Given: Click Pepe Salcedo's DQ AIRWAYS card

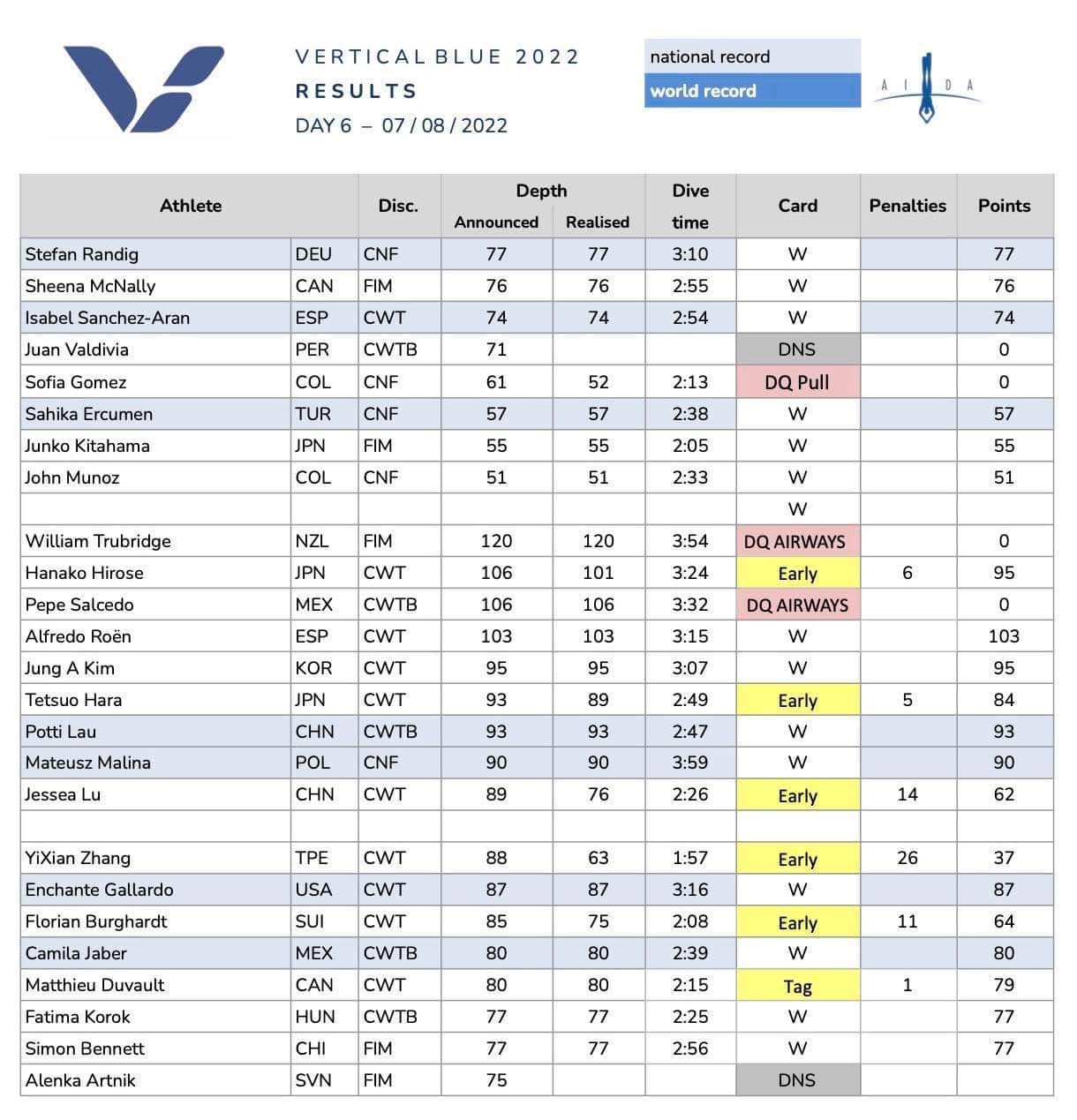Looking at the screenshot, I should coord(797,605).
